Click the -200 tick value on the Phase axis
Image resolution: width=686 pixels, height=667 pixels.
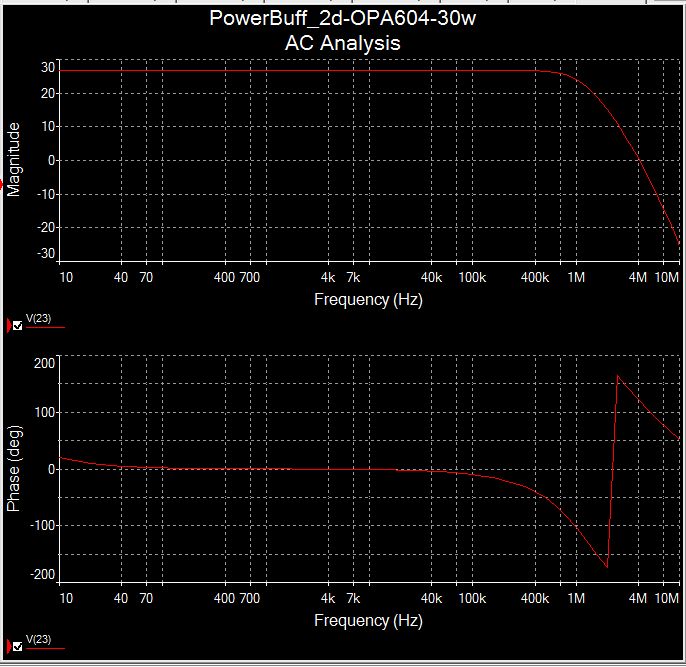42,574
